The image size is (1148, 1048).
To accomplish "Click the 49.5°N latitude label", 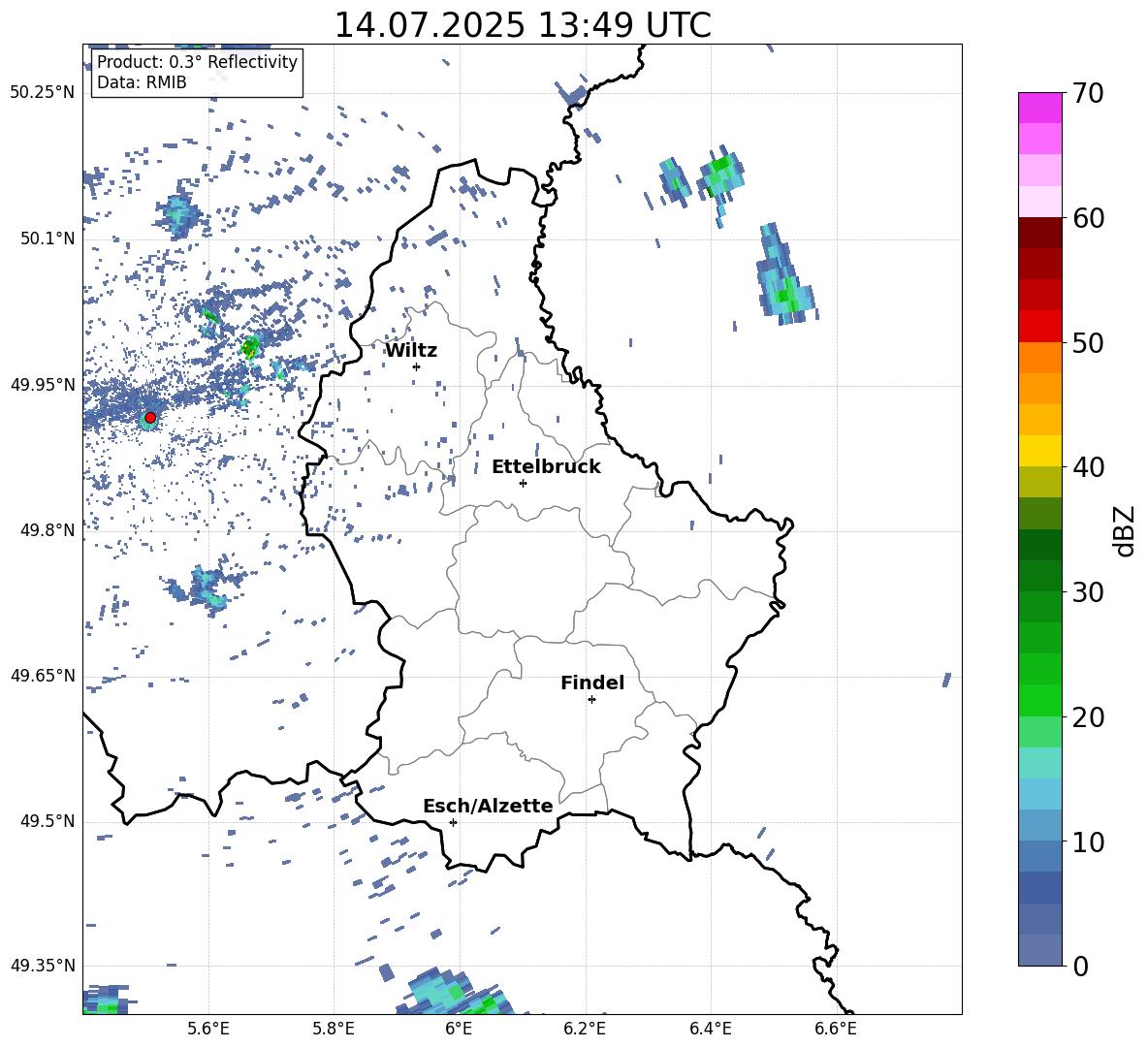I will tap(48, 821).
